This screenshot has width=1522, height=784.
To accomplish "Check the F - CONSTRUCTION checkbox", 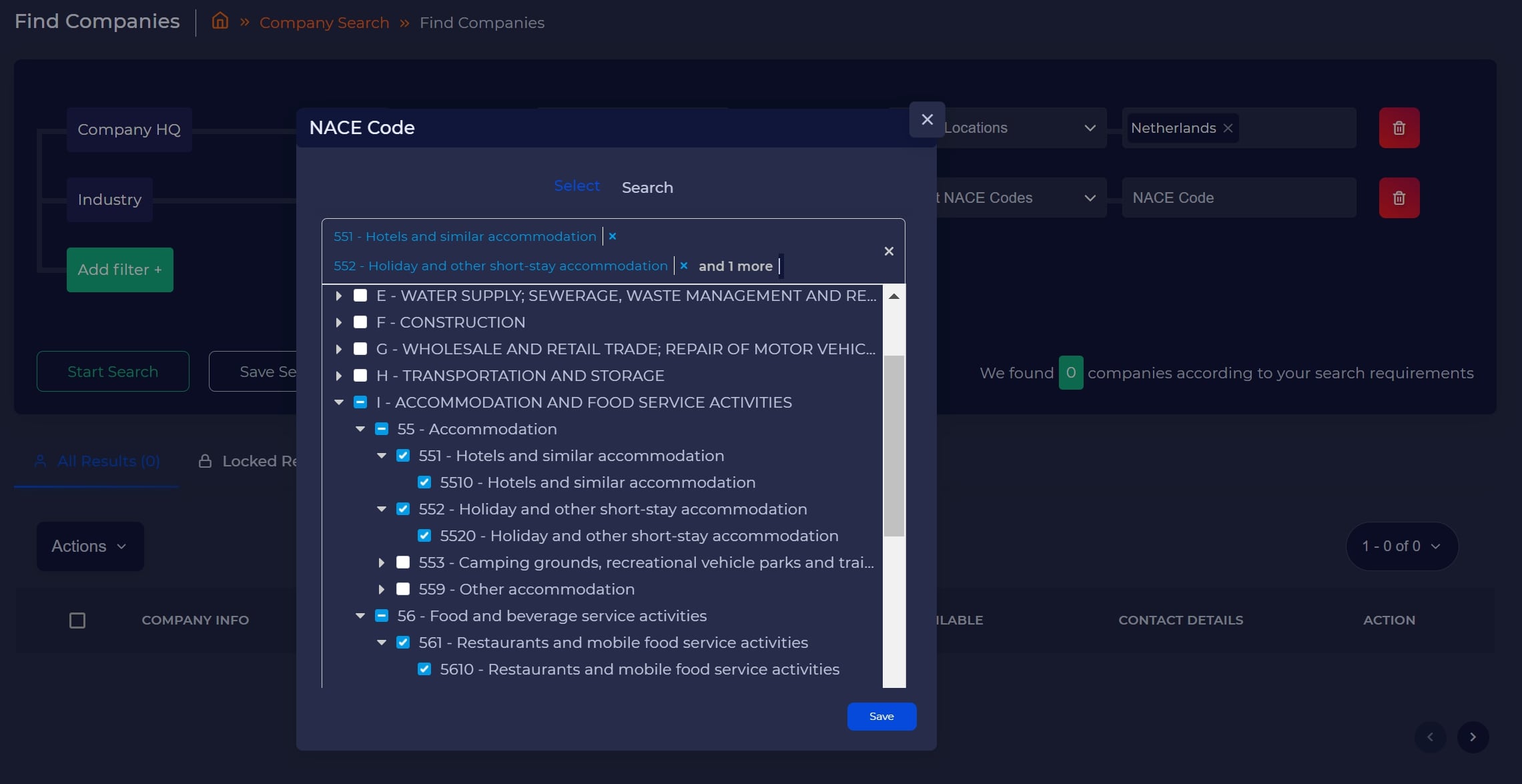I will (x=360, y=322).
